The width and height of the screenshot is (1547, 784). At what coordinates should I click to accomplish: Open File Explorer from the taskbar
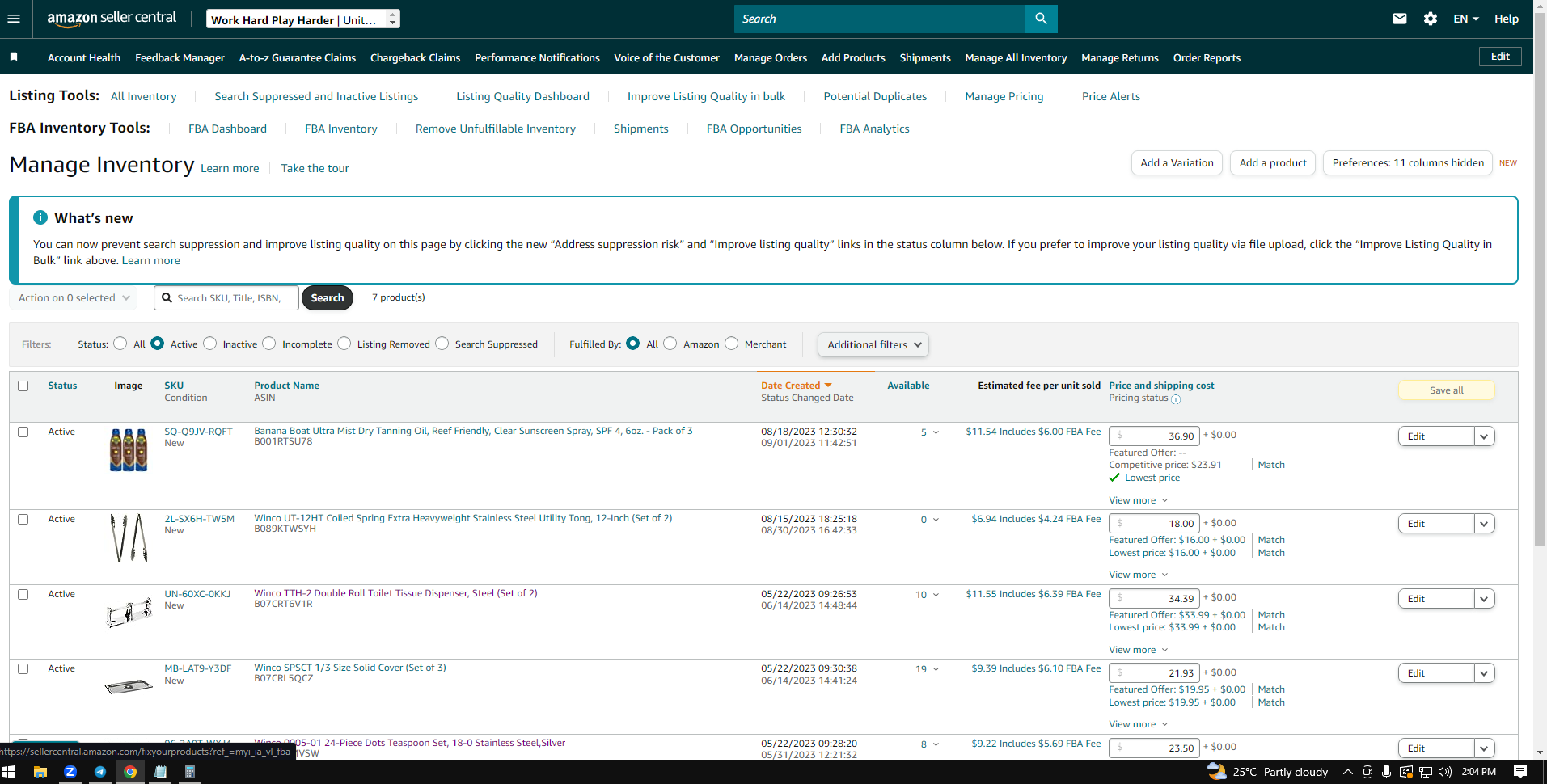tap(40, 772)
